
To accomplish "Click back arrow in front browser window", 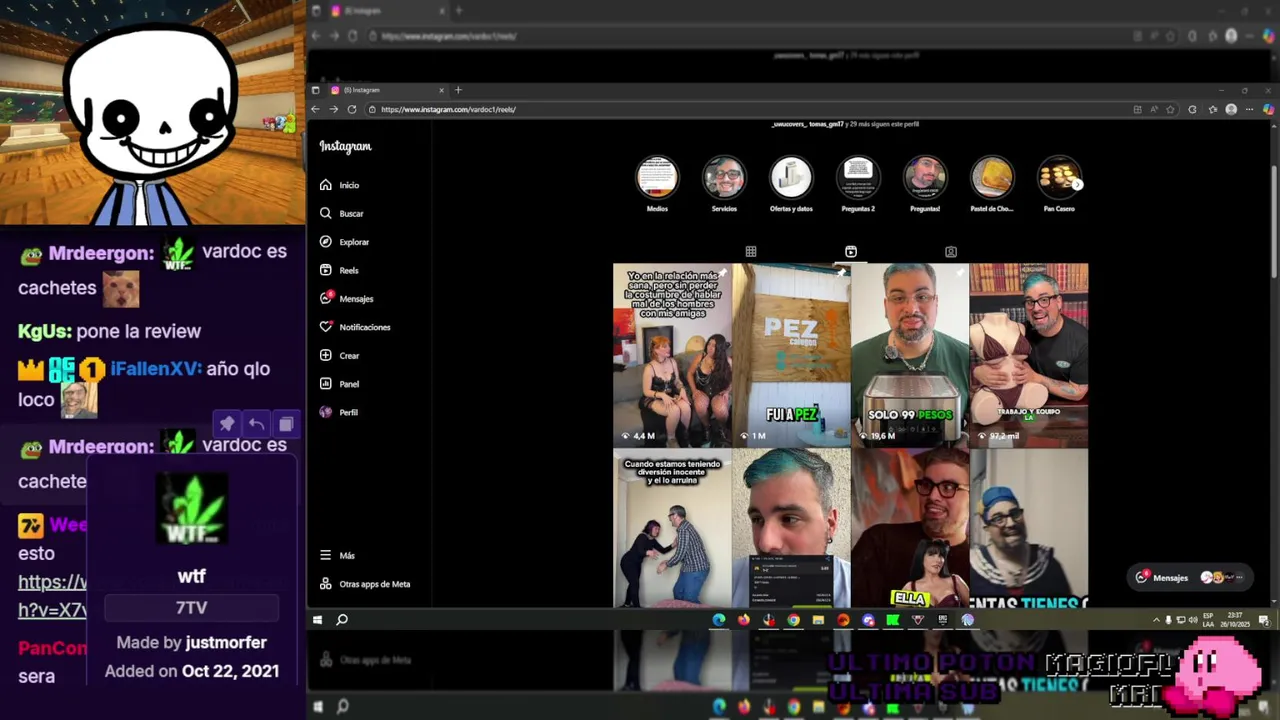I will [x=316, y=109].
